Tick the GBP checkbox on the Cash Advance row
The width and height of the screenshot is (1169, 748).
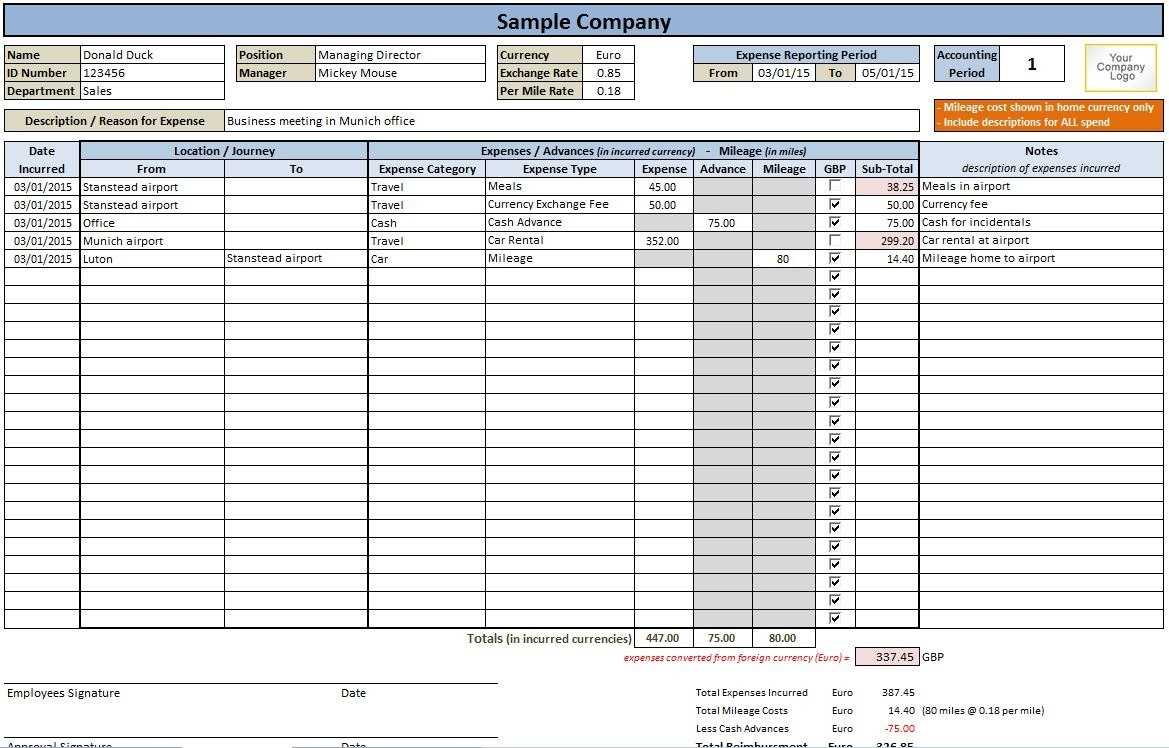click(x=834, y=222)
